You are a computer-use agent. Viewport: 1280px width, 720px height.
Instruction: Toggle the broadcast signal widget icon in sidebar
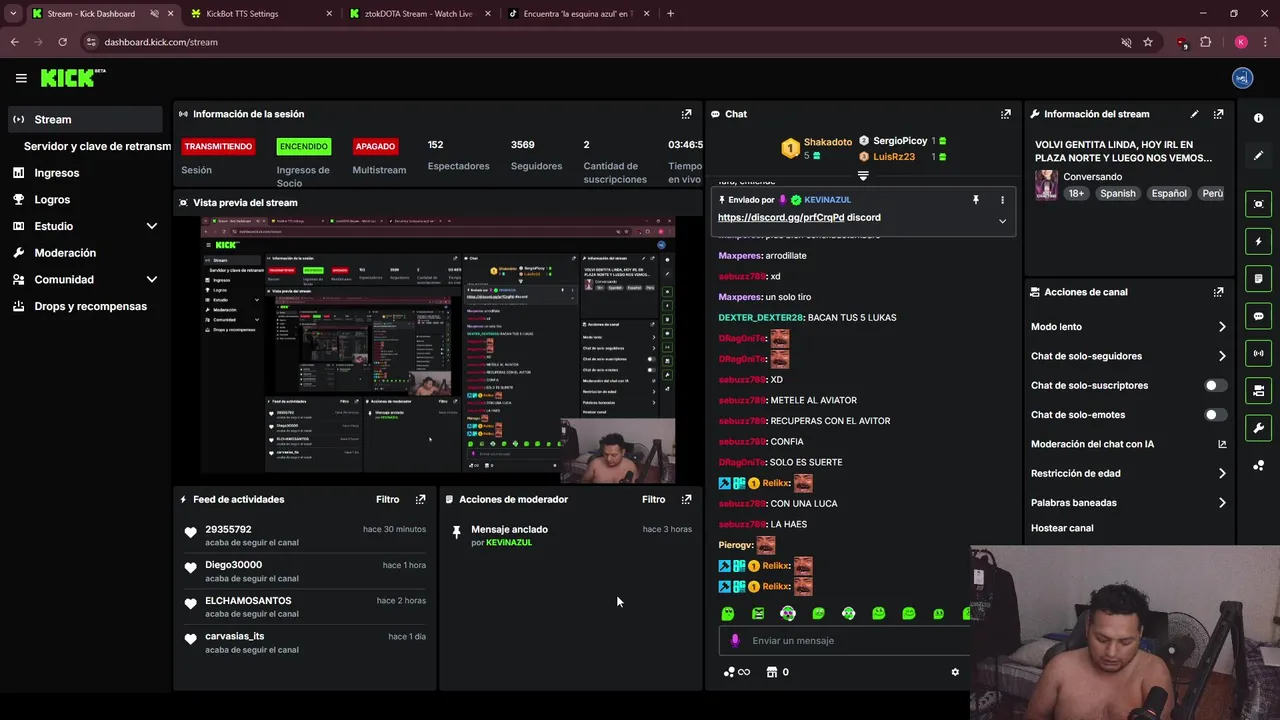[x=1258, y=353]
